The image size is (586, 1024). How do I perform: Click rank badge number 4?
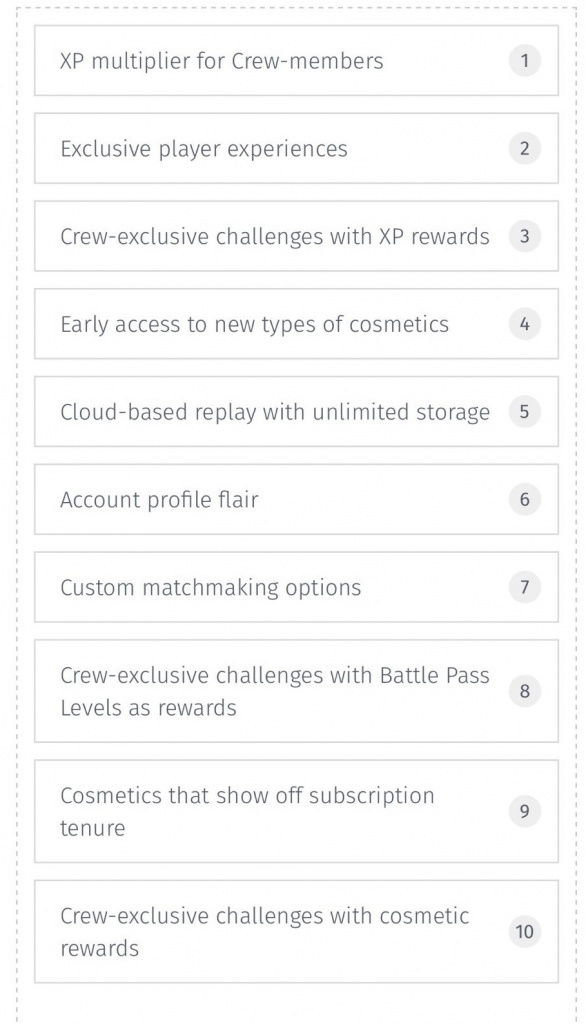[525, 324]
